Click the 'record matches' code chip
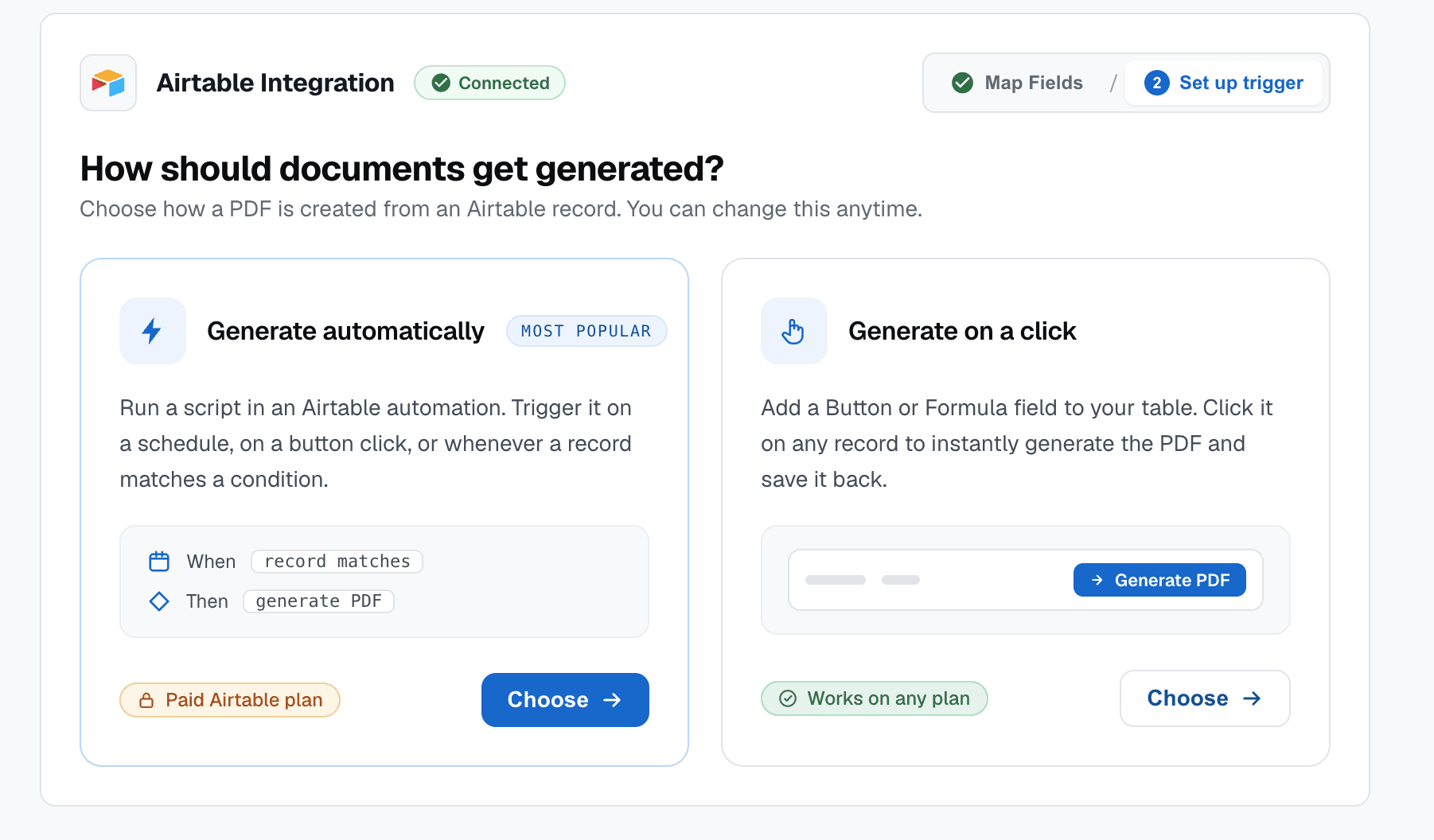 pyautogui.click(x=337, y=562)
